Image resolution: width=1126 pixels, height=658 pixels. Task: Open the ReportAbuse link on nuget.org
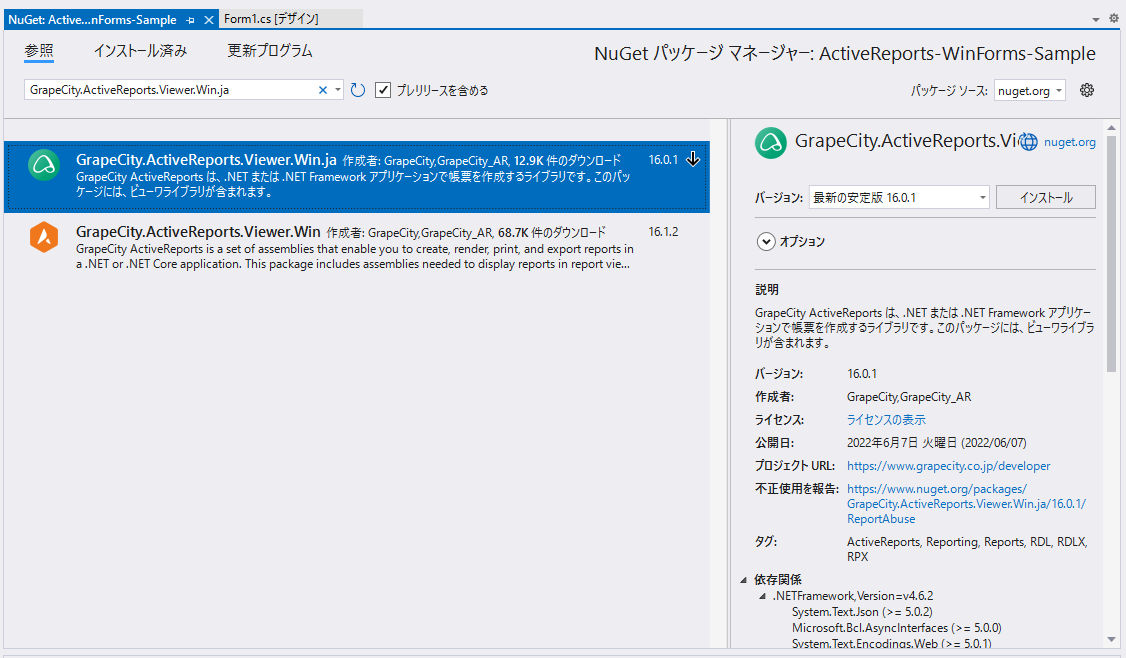[x=967, y=504]
